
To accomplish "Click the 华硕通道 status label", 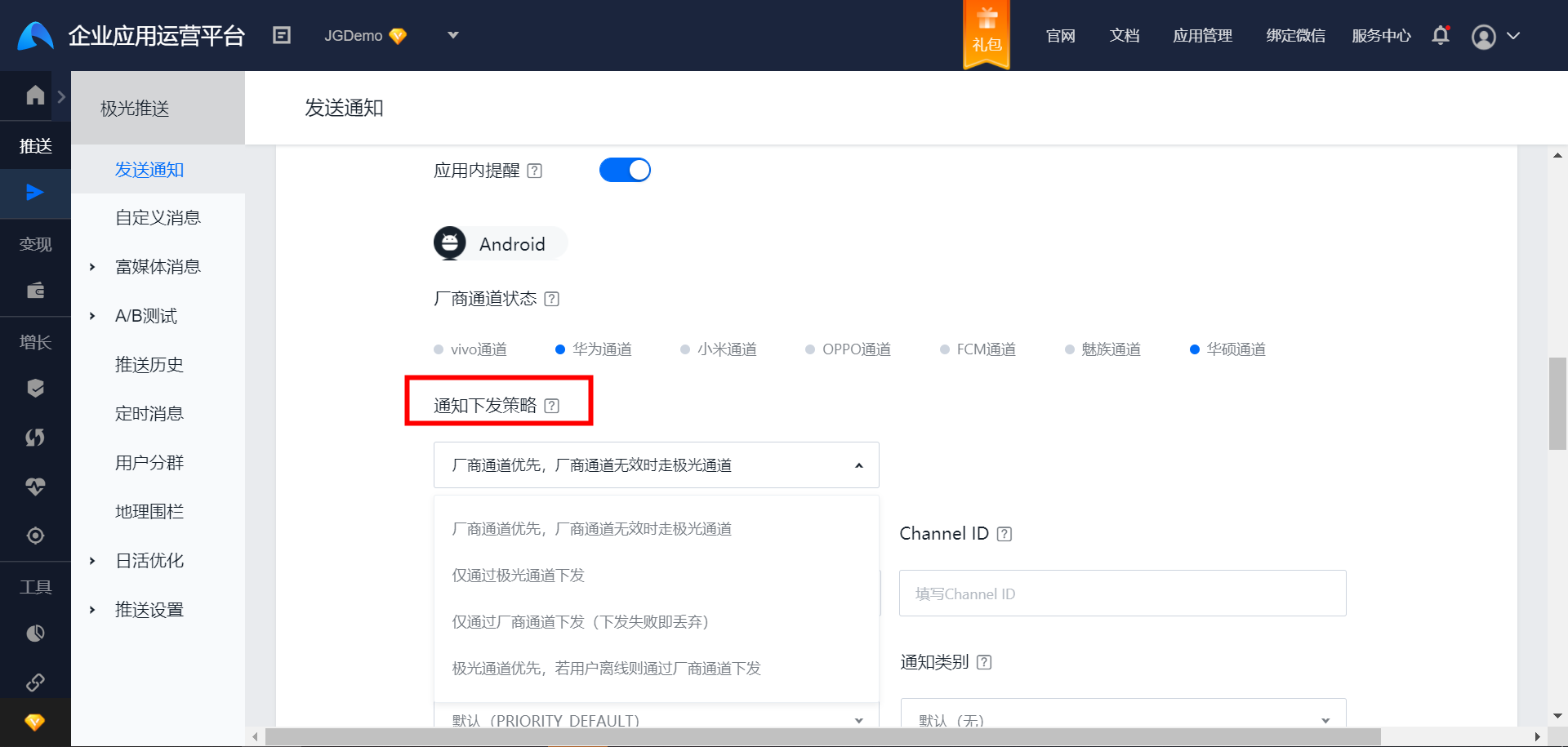I will 1236,349.
